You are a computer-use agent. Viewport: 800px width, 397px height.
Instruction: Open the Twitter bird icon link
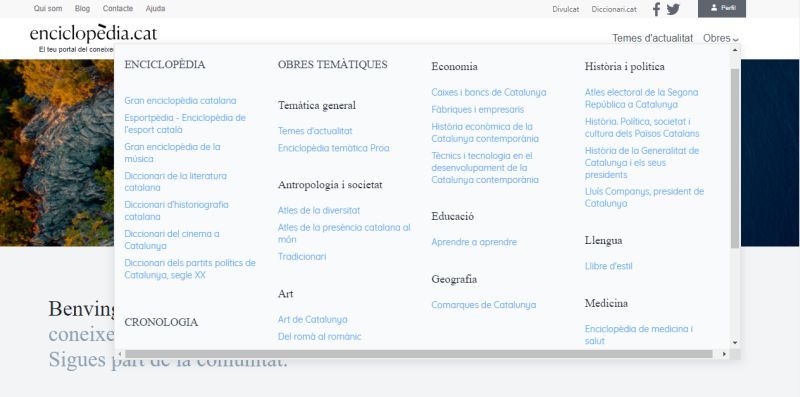[673, 9]
